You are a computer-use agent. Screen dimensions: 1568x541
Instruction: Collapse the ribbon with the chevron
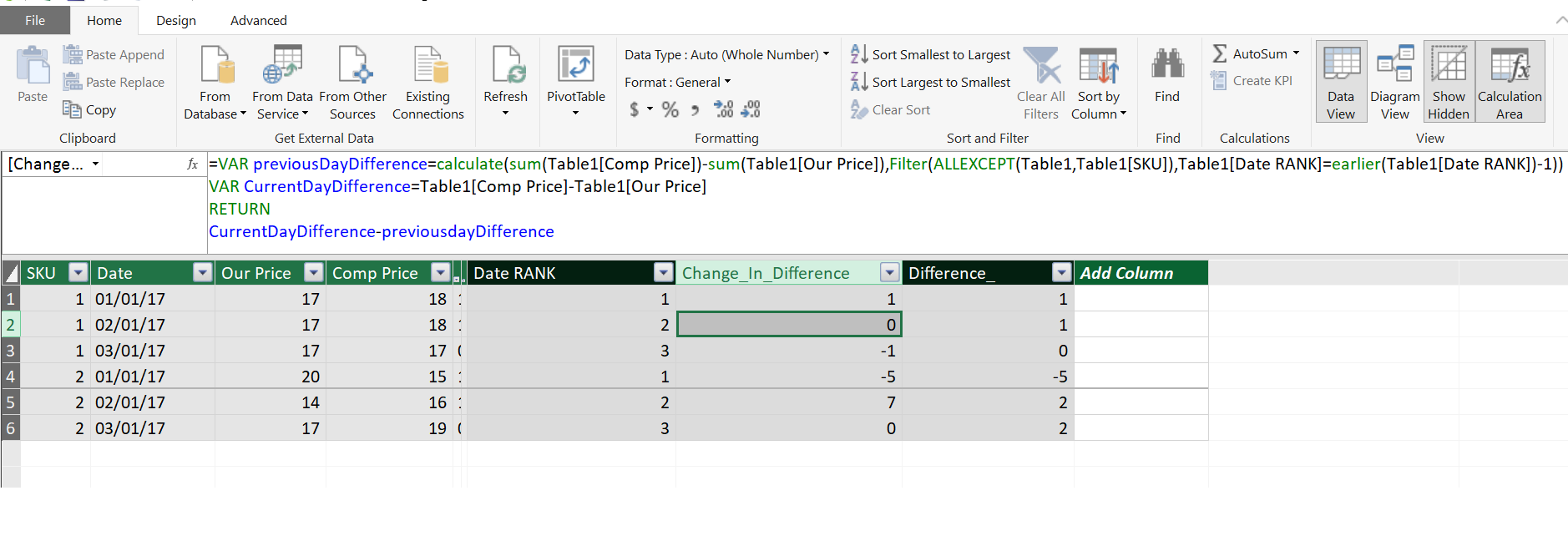pyautogui.click(x=1561, y=20)
